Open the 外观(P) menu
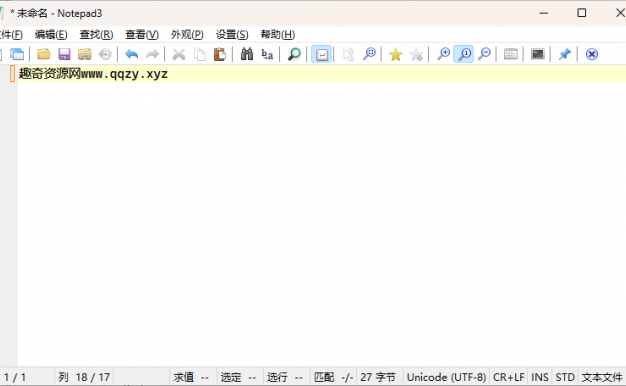The height and width of the screenshot is (386, 626). (x=187, y=35)
